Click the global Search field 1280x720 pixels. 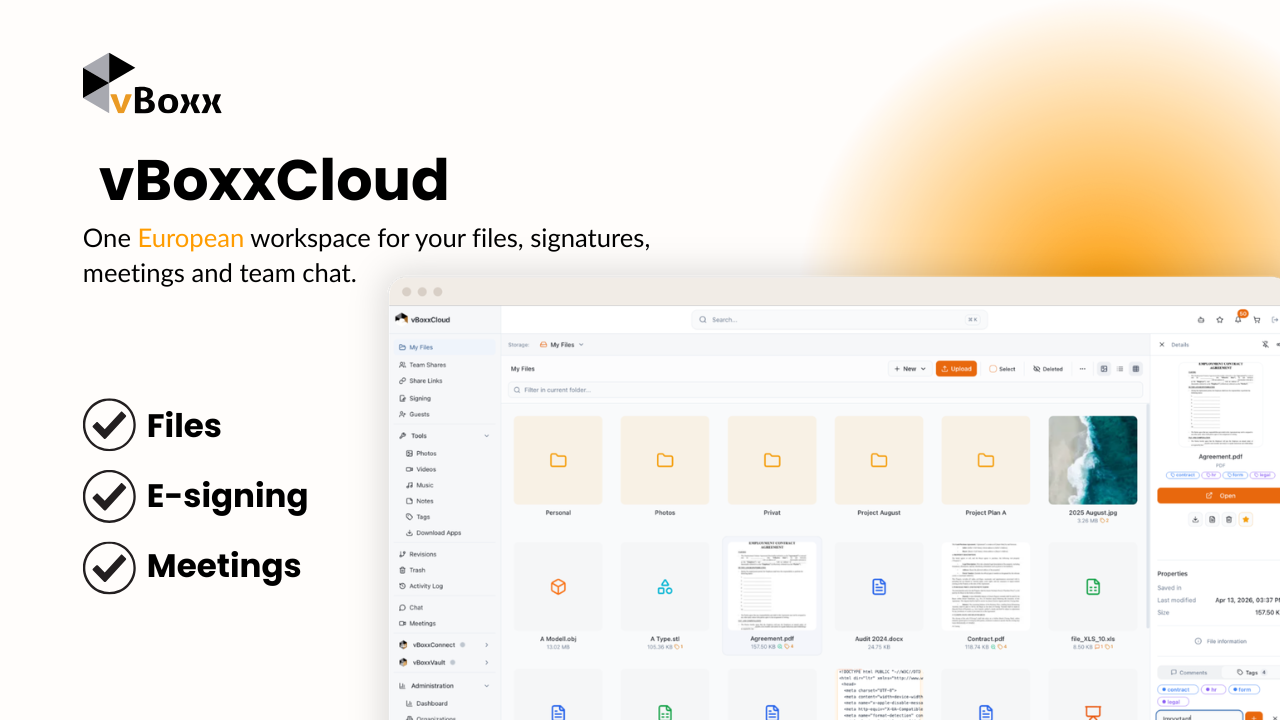pos(837,320)
